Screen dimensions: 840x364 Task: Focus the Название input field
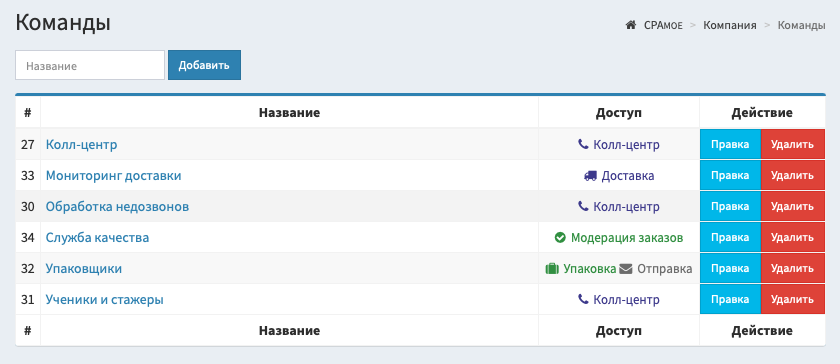pos(90,65)
